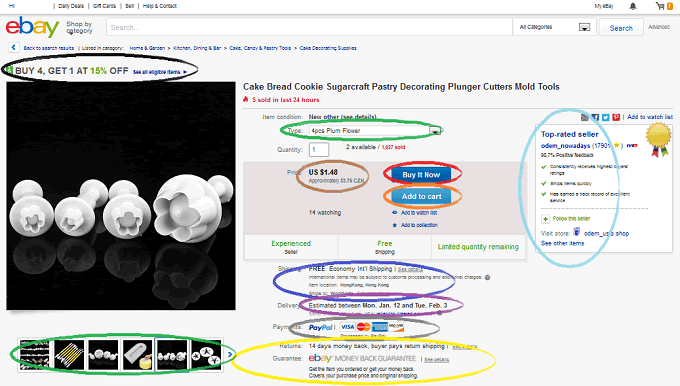Click the Visa card logo
The width and height of the screenshot is (680, 386).
[347, 327]
